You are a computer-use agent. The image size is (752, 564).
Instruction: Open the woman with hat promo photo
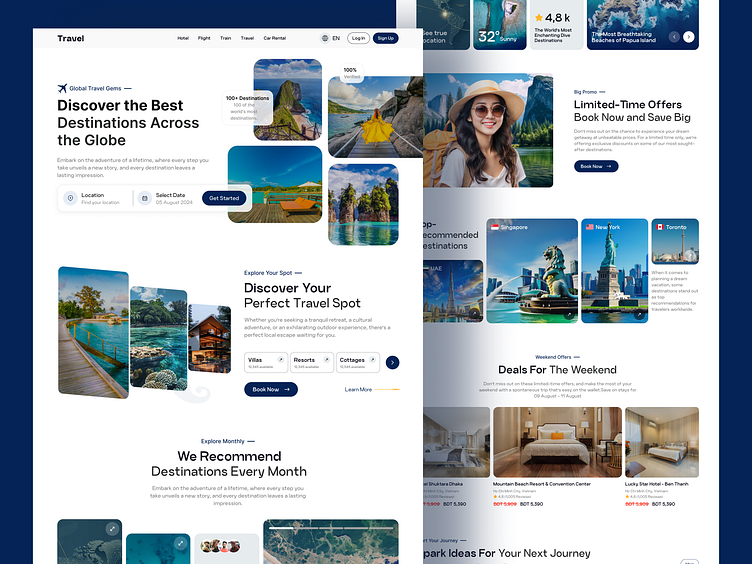[x=488, y=130]
